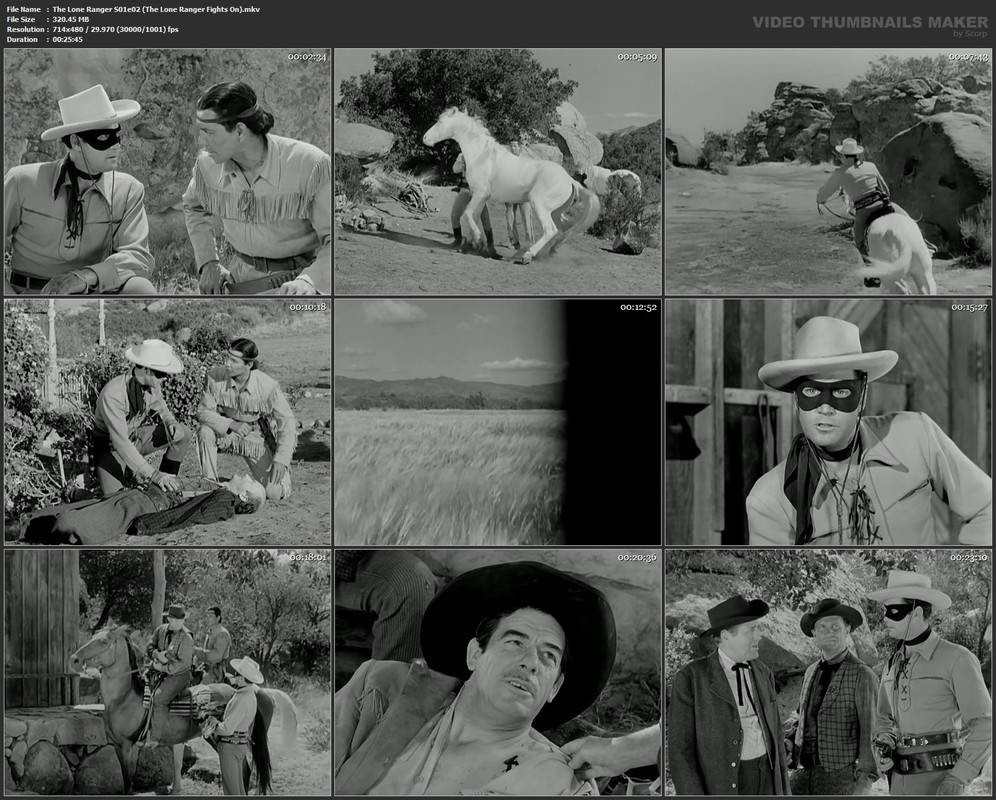996x800 pixels.
Task: Click the File Size label
Action: click(21, 20)
